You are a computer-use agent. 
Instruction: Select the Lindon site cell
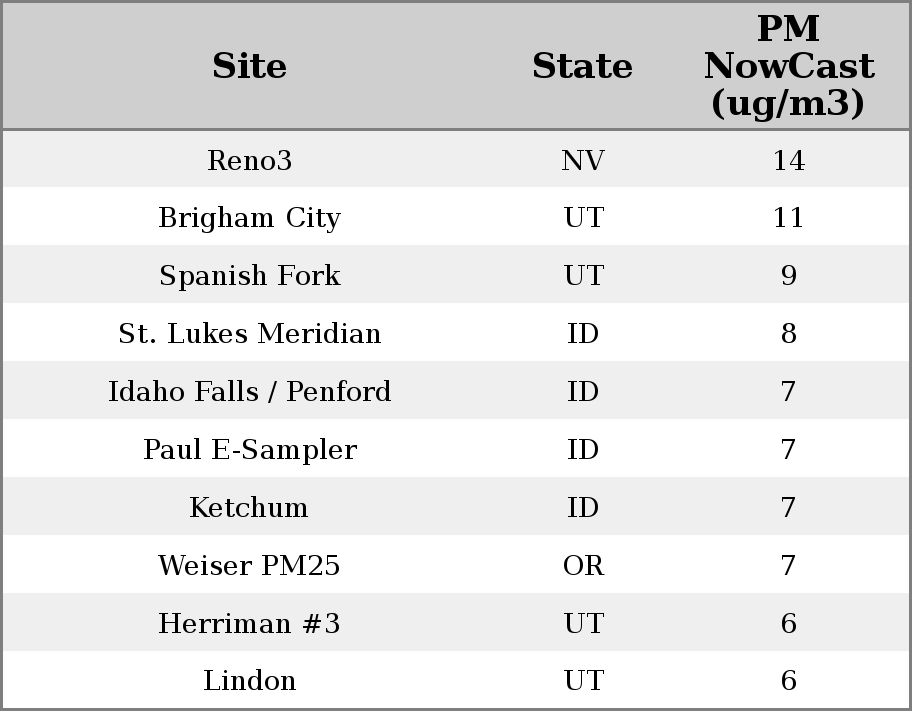[249, 681]
